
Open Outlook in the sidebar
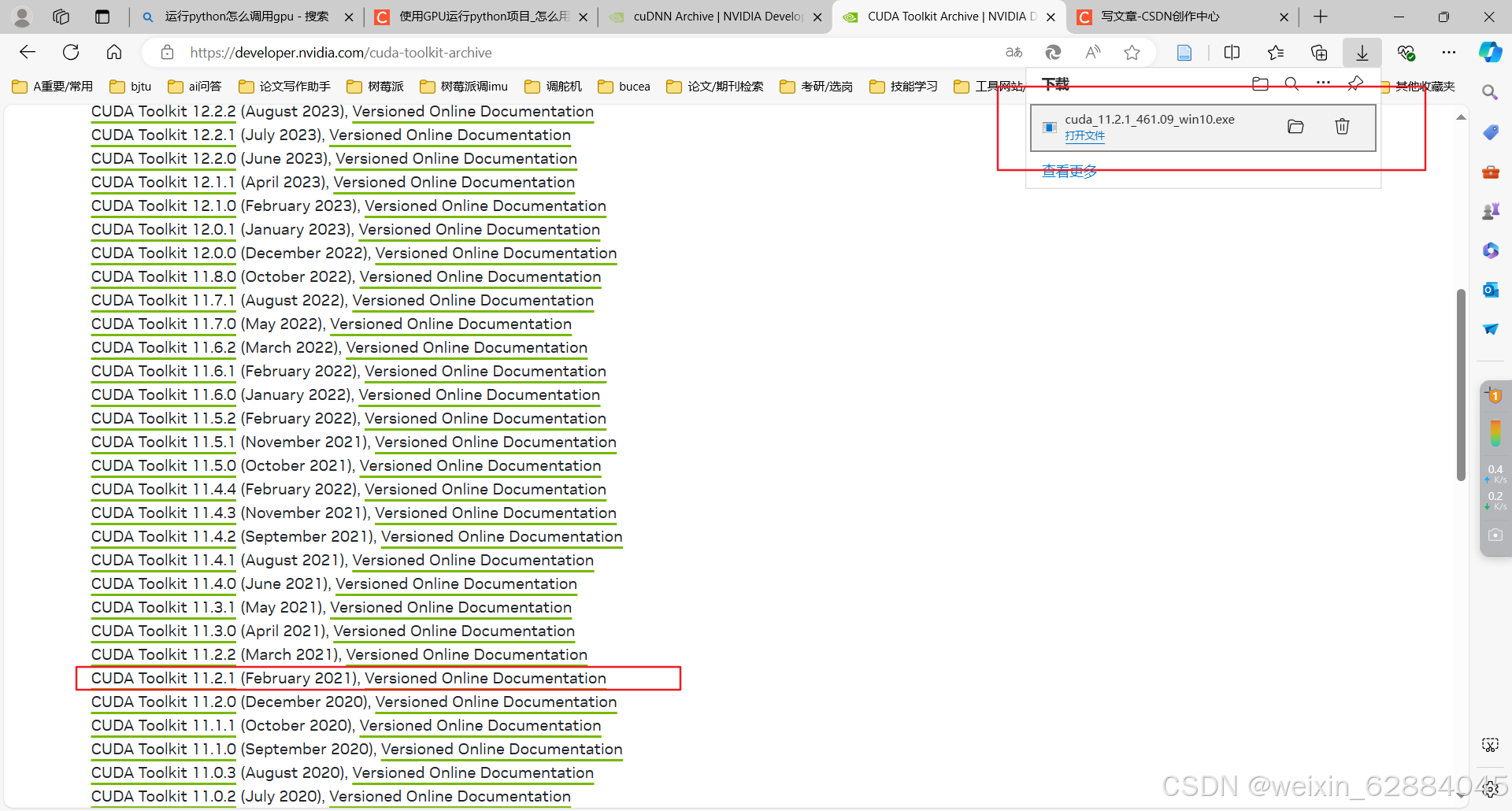click(x=1490, y=290)
